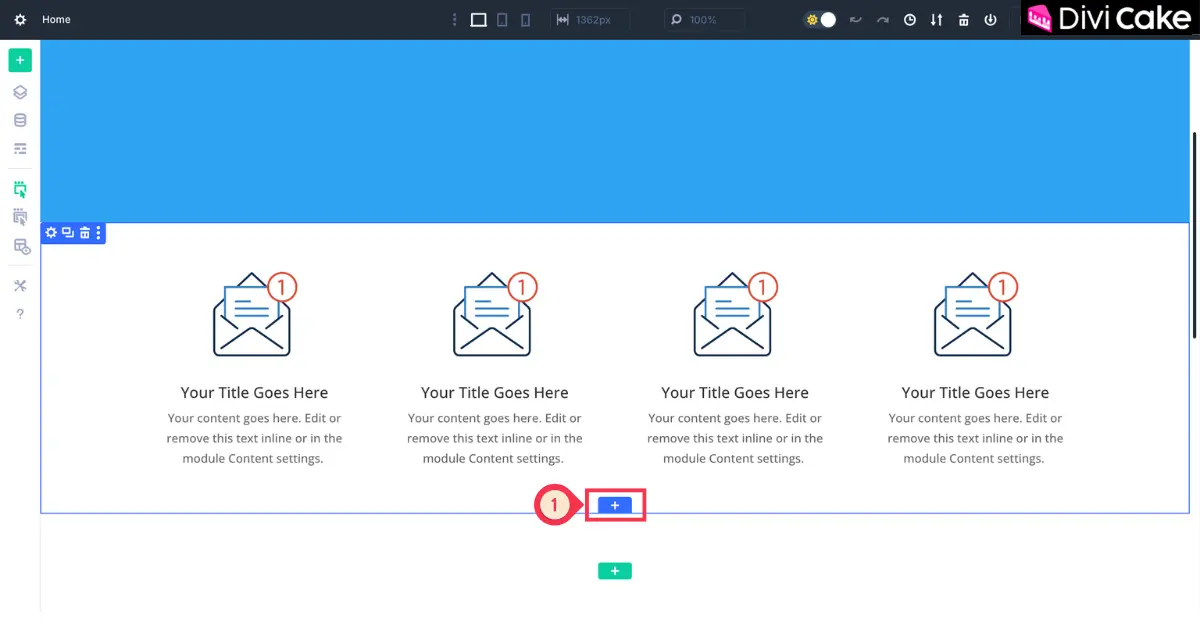Select third "Your Title Goes Here" heading

pyautogui.click(x=735, y=393)
